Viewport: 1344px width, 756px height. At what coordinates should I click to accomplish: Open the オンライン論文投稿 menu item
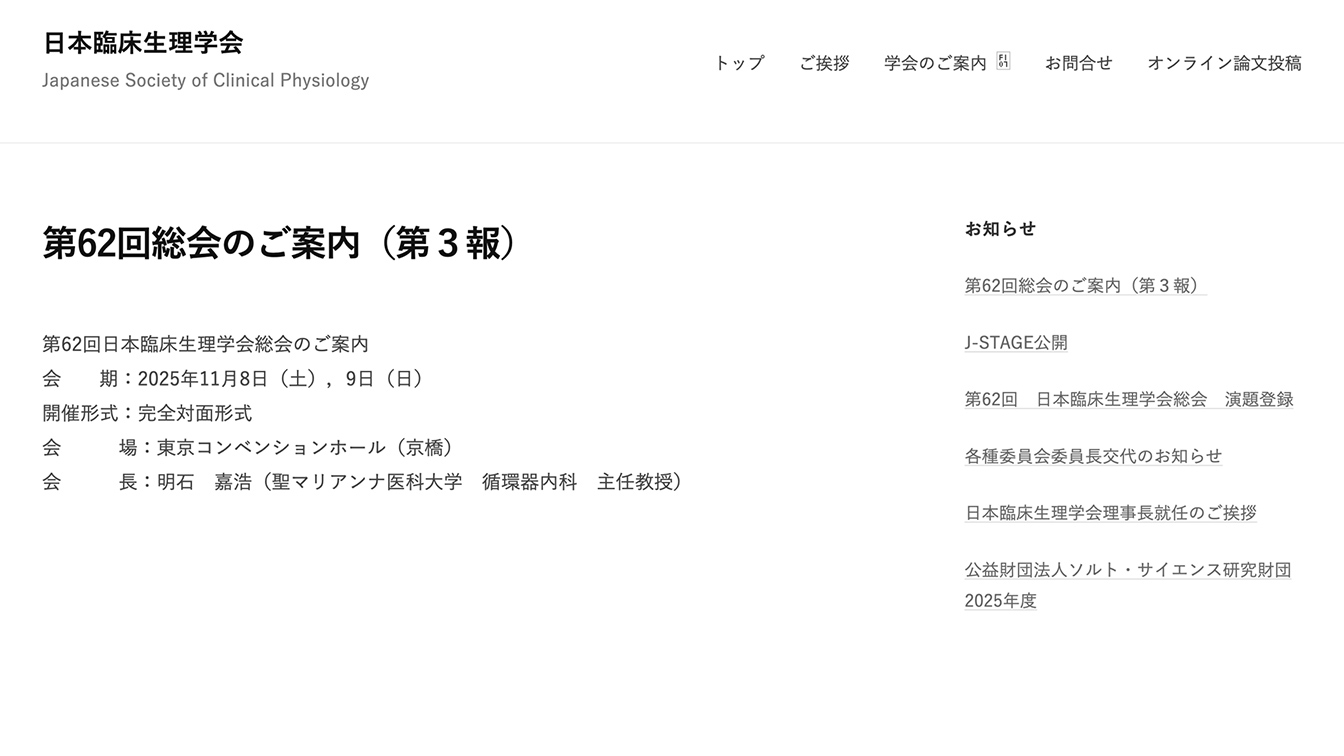[1224, 63]
